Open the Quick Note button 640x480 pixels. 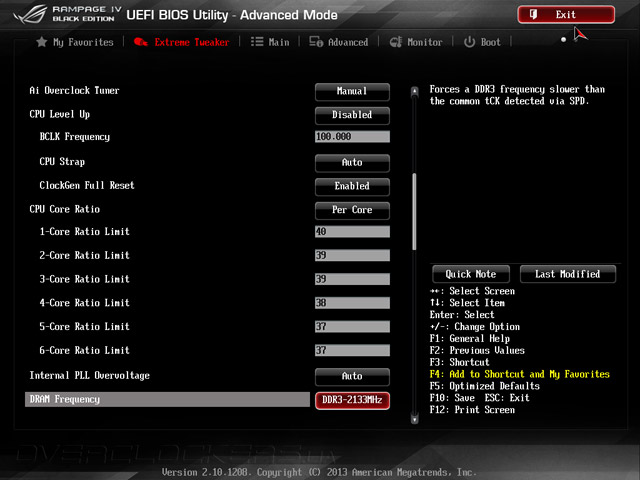coord(471,274)
